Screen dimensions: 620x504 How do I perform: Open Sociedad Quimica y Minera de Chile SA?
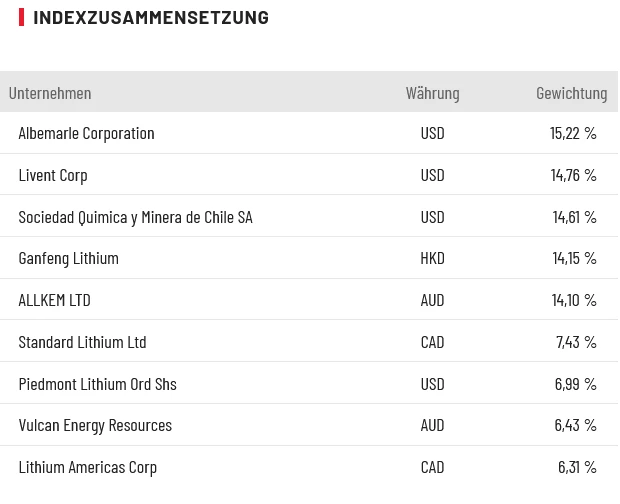click(x=135, y=217)
